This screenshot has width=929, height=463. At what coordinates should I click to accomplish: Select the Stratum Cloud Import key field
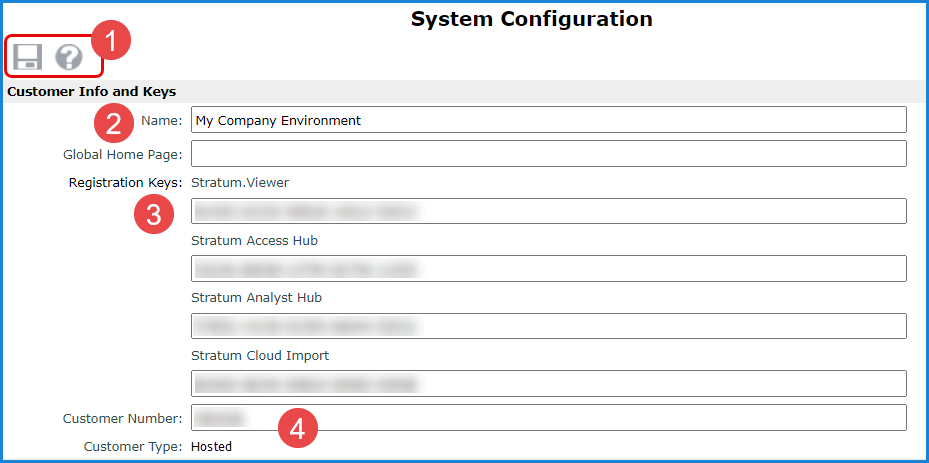coord(549,384)
